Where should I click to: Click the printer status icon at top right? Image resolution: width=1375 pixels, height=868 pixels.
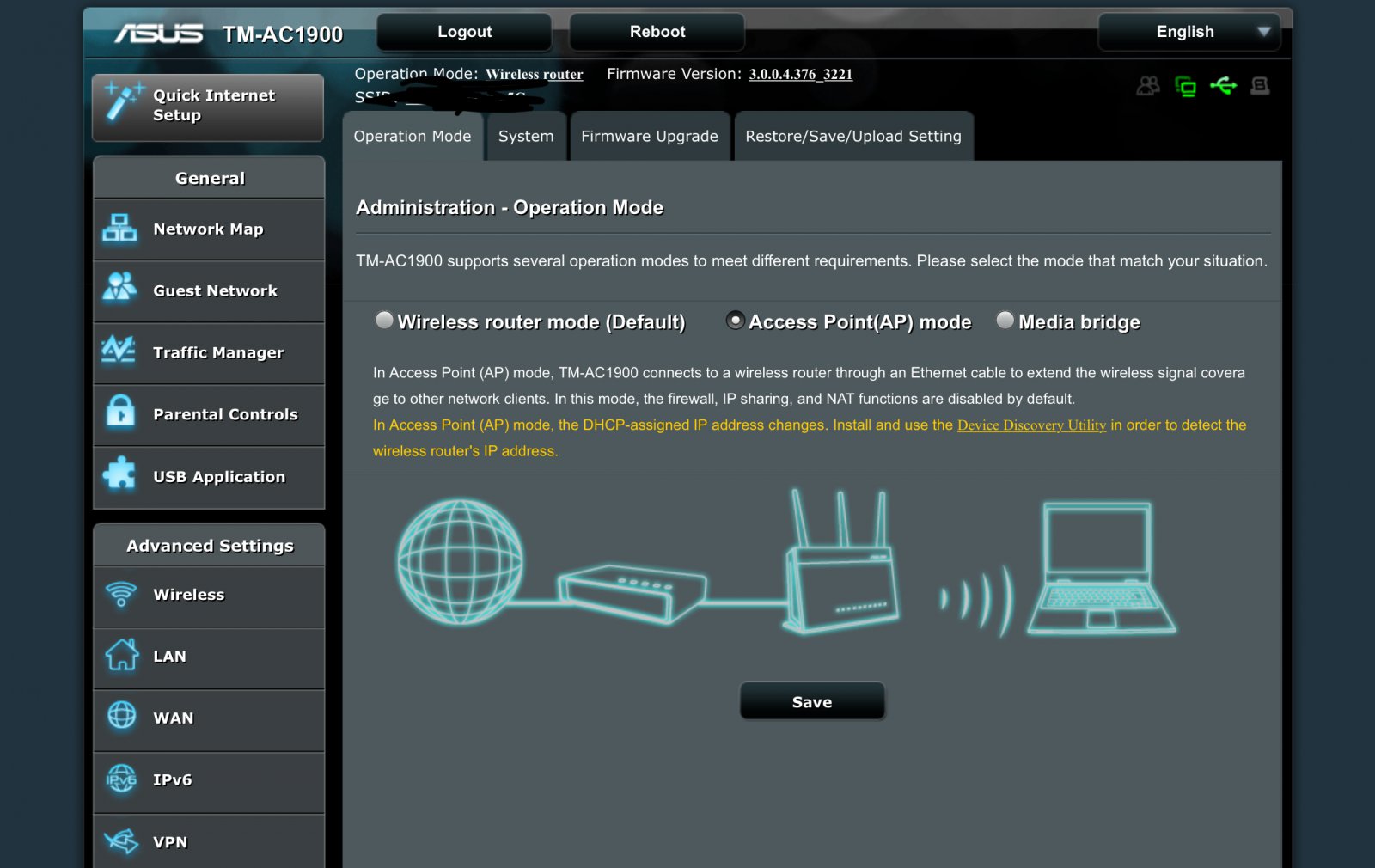pyautogui.click(x=1260, y=85)
